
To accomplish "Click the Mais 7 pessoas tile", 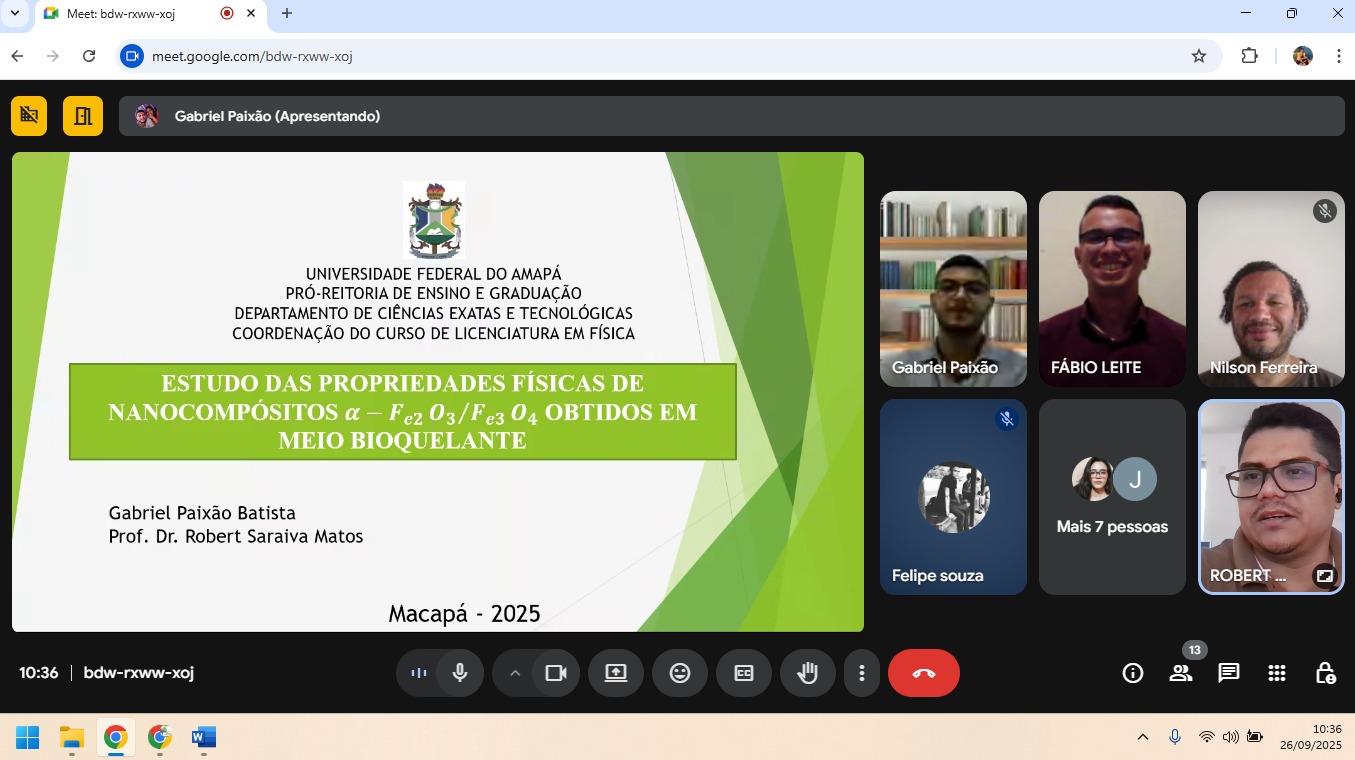I will (1112, 497).
